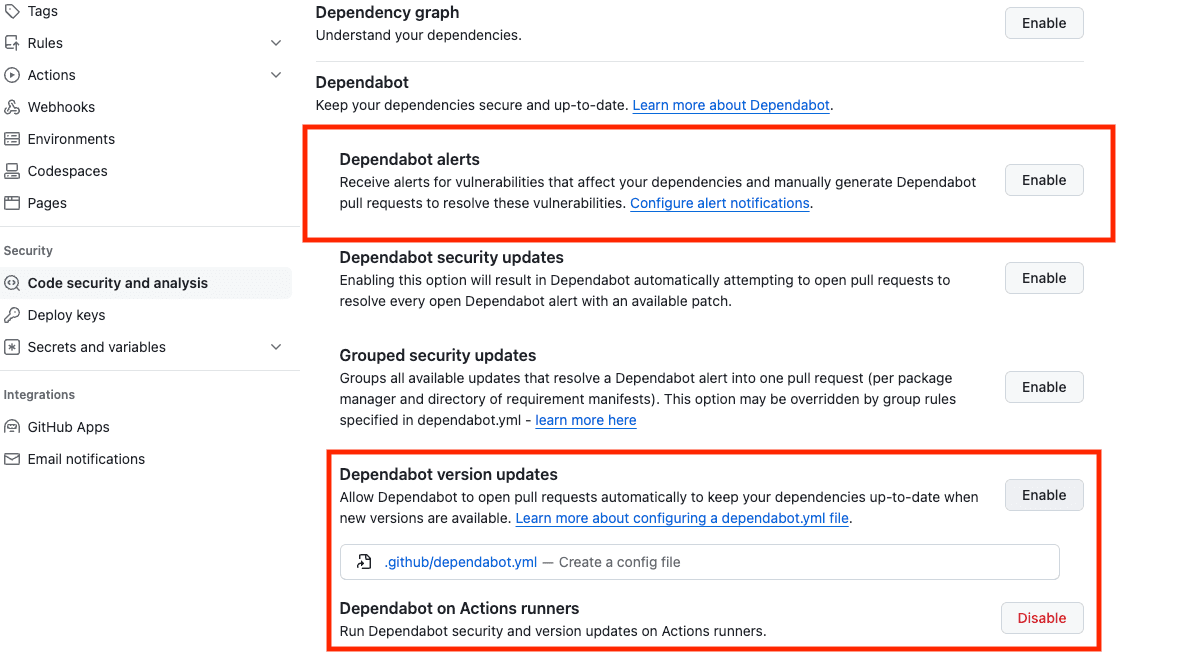
Task: Open Code security and analysis settings
Action: [x=118, y=283]
